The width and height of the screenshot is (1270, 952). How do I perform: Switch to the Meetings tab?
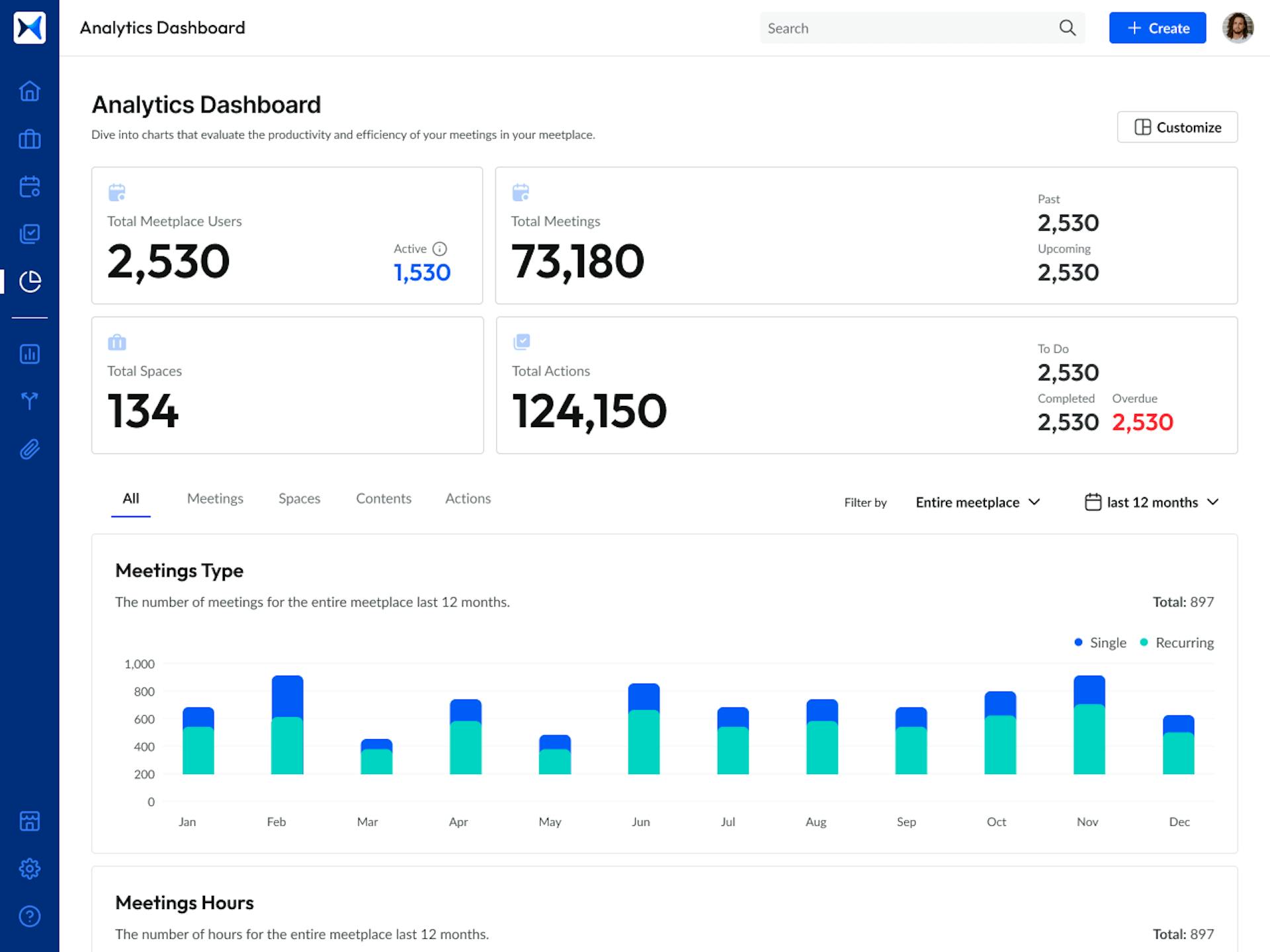pos(215,498)
